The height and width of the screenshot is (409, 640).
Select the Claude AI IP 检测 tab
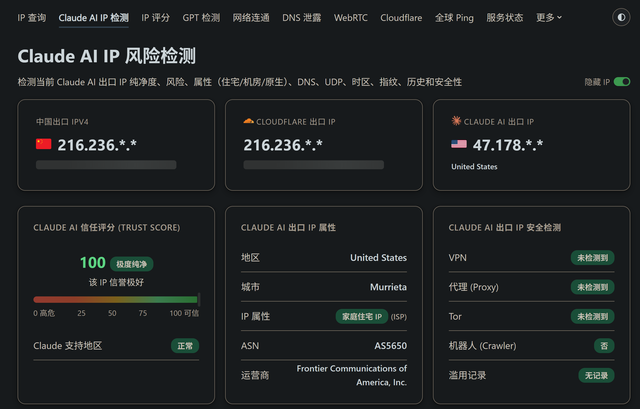pyautogui.click(x=93, y=18)
